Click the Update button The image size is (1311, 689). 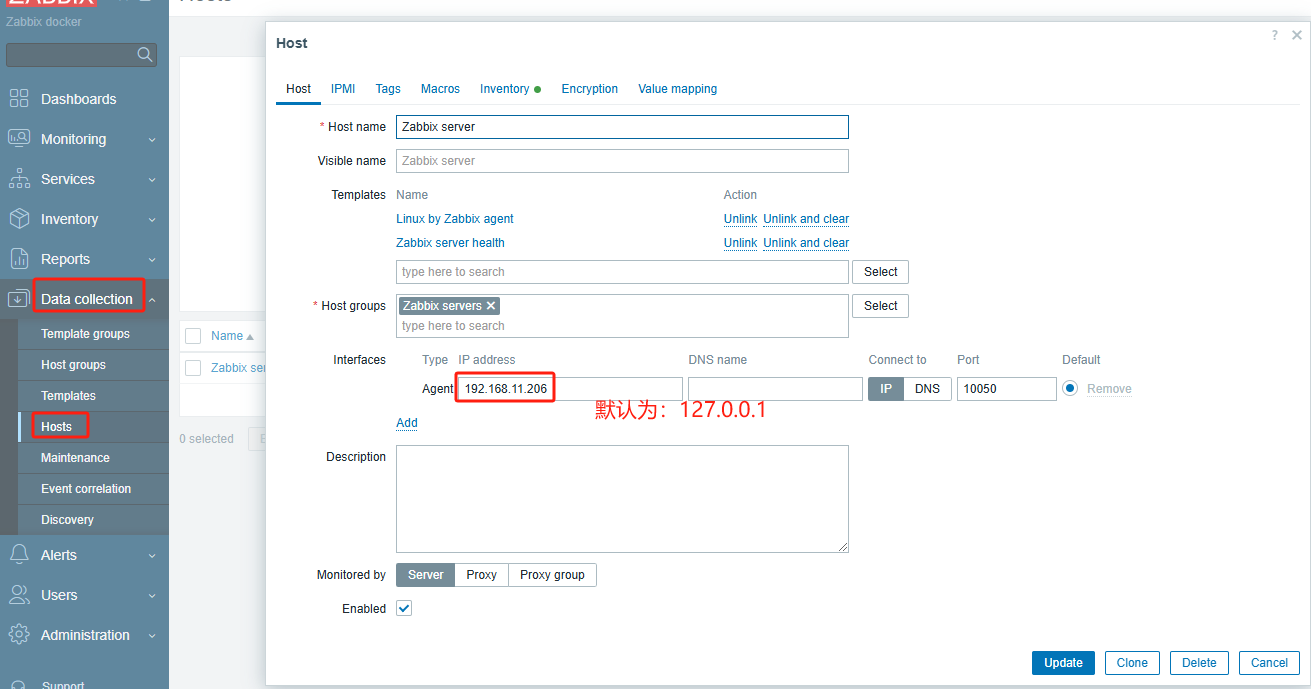[x=1063, y=663]
